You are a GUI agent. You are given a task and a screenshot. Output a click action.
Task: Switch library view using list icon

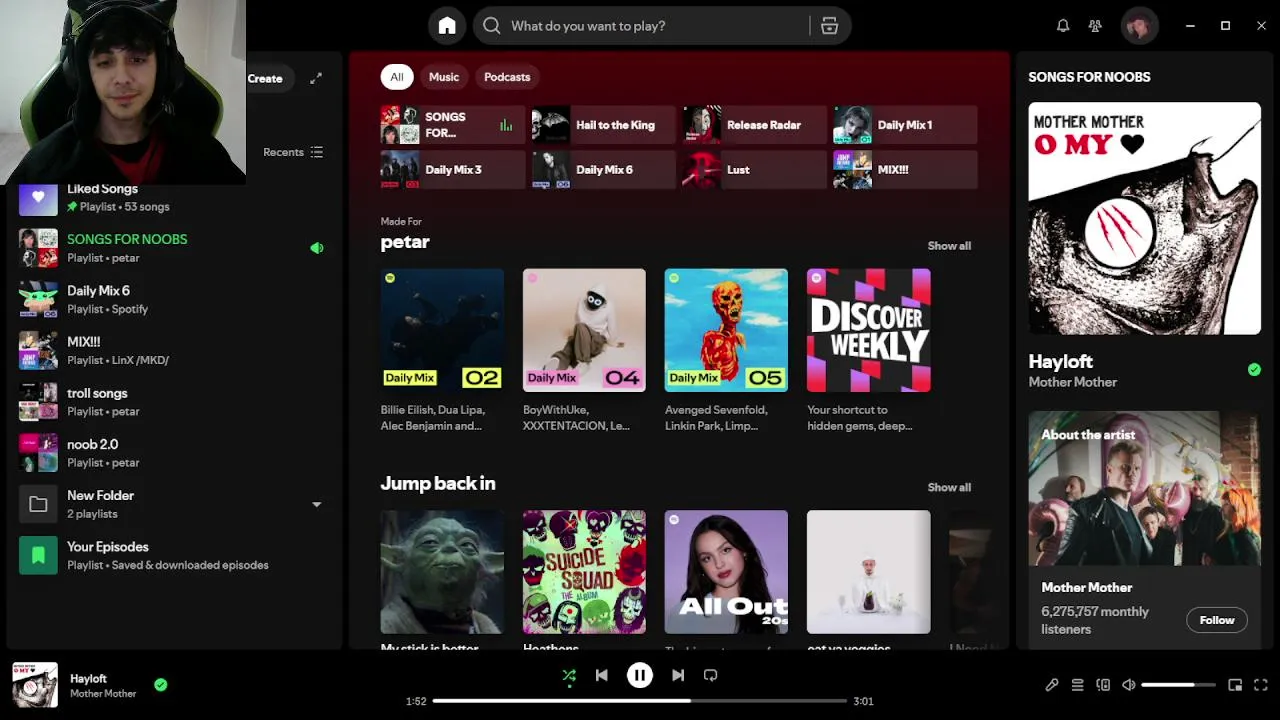pos(317,152)
